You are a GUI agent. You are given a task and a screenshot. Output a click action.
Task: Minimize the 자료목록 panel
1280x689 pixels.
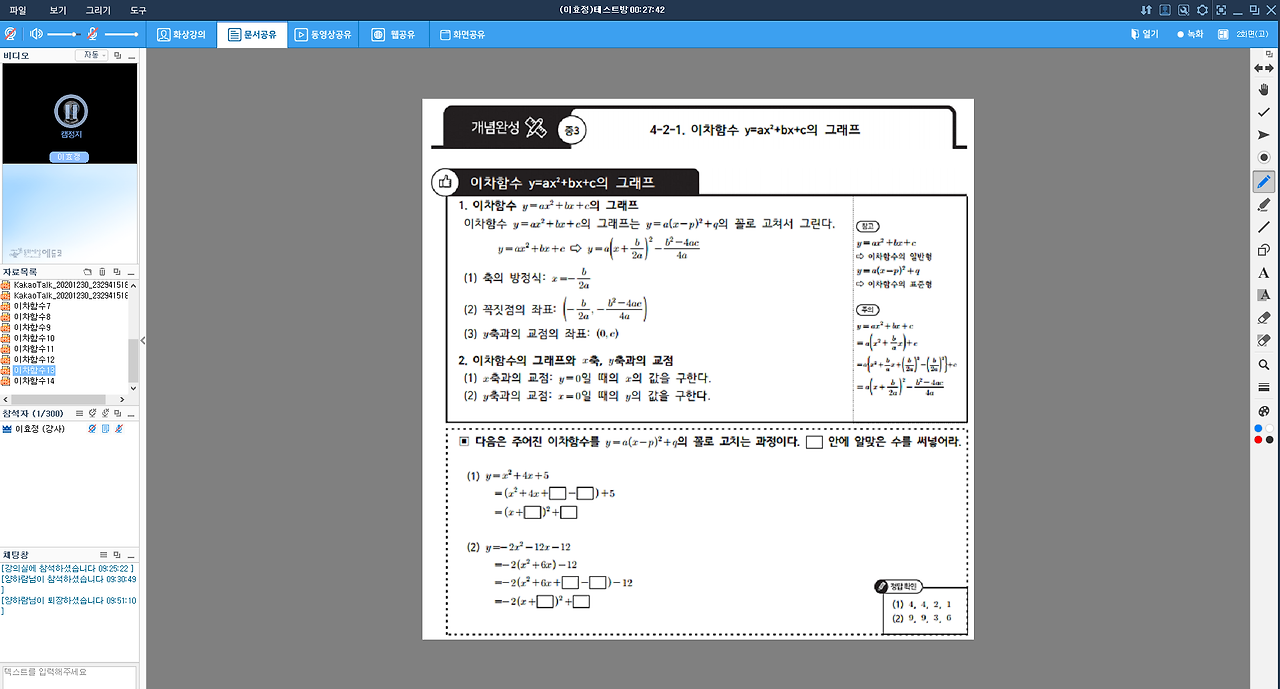coord(131,271)
